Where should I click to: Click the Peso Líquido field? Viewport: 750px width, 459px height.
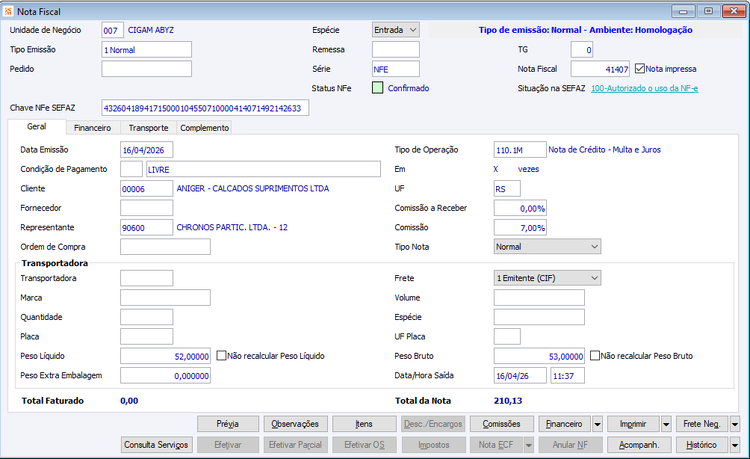[x=165, y=356]
